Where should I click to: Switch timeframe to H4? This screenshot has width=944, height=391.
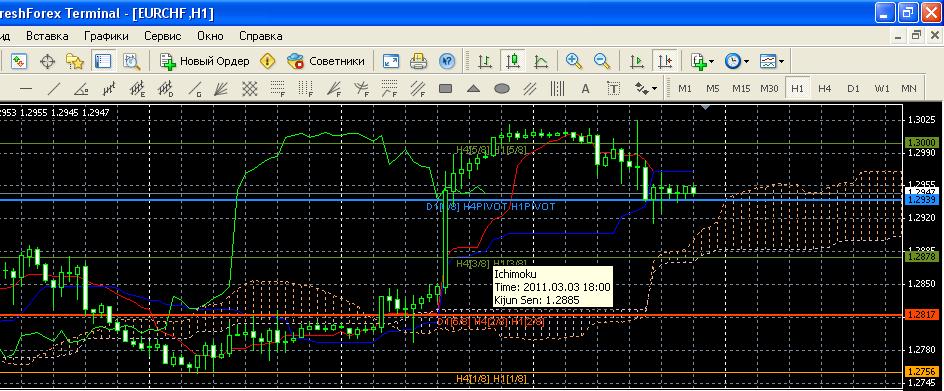point(825,89)
